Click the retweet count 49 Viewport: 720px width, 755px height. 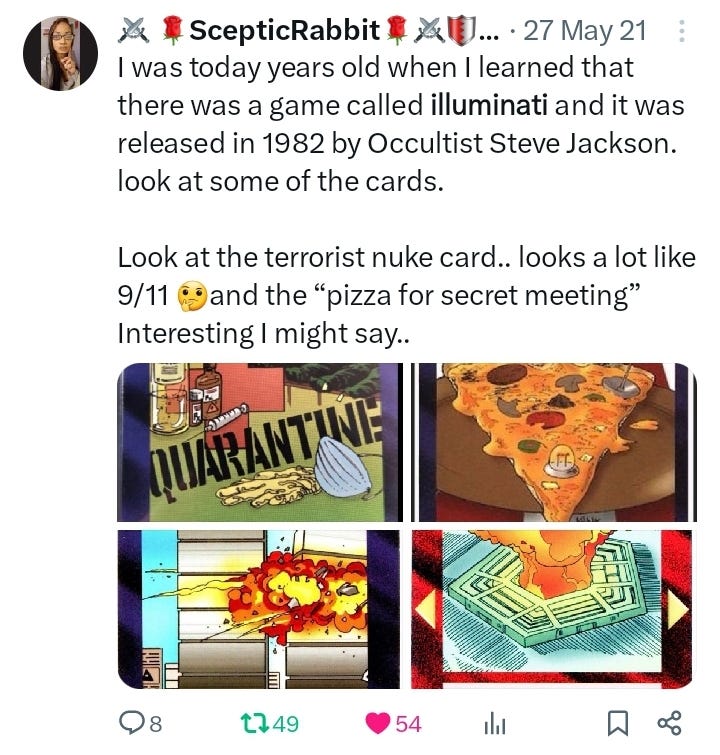click(x=286, y=724)
